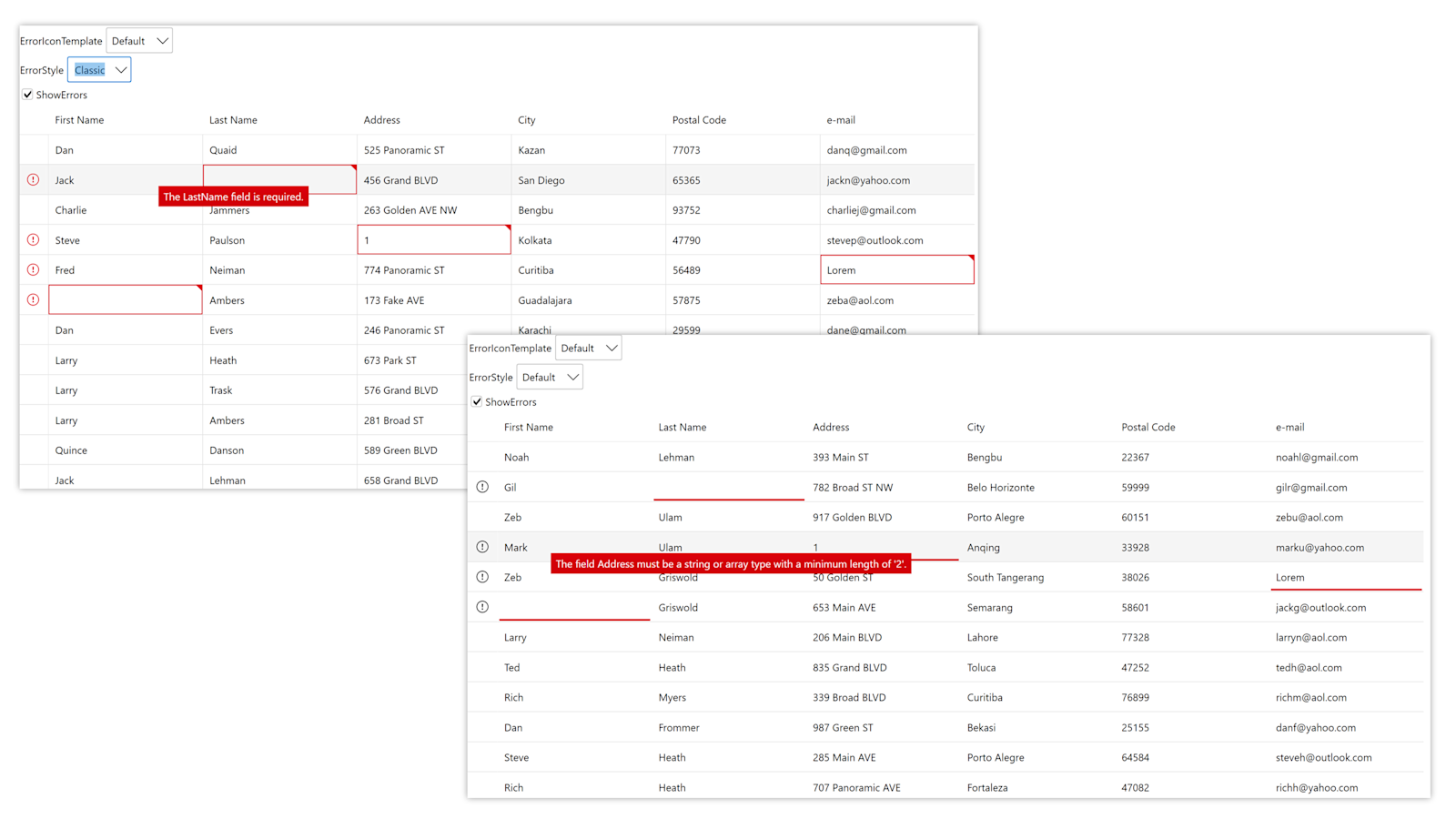Click the empty Last Name cell in Jack's row
Image resolution: width=1456 pixels, height=819 pixels.
[279, 179]
